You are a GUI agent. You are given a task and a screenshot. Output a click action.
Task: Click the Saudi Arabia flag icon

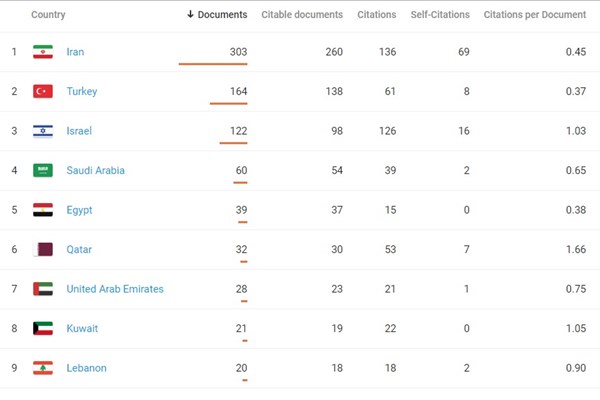click(x=43, y=171)
